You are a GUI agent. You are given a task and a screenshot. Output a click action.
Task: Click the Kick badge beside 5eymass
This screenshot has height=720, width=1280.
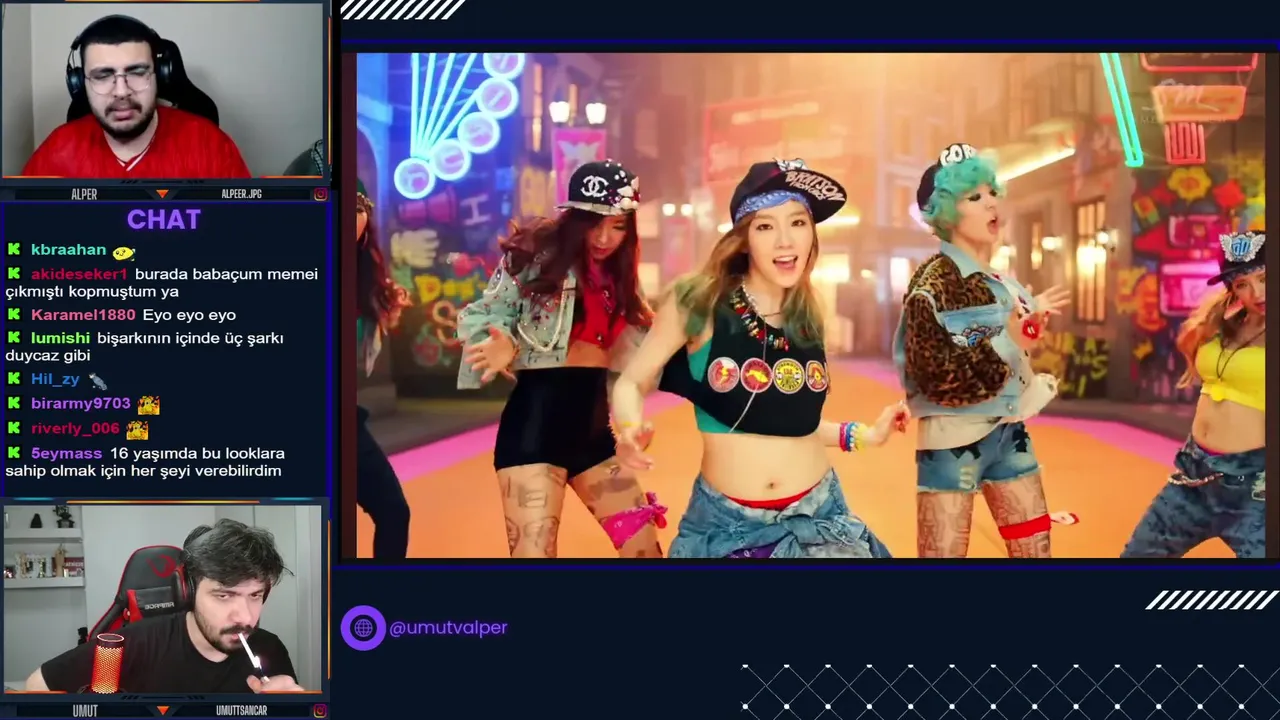coord(14,454)
